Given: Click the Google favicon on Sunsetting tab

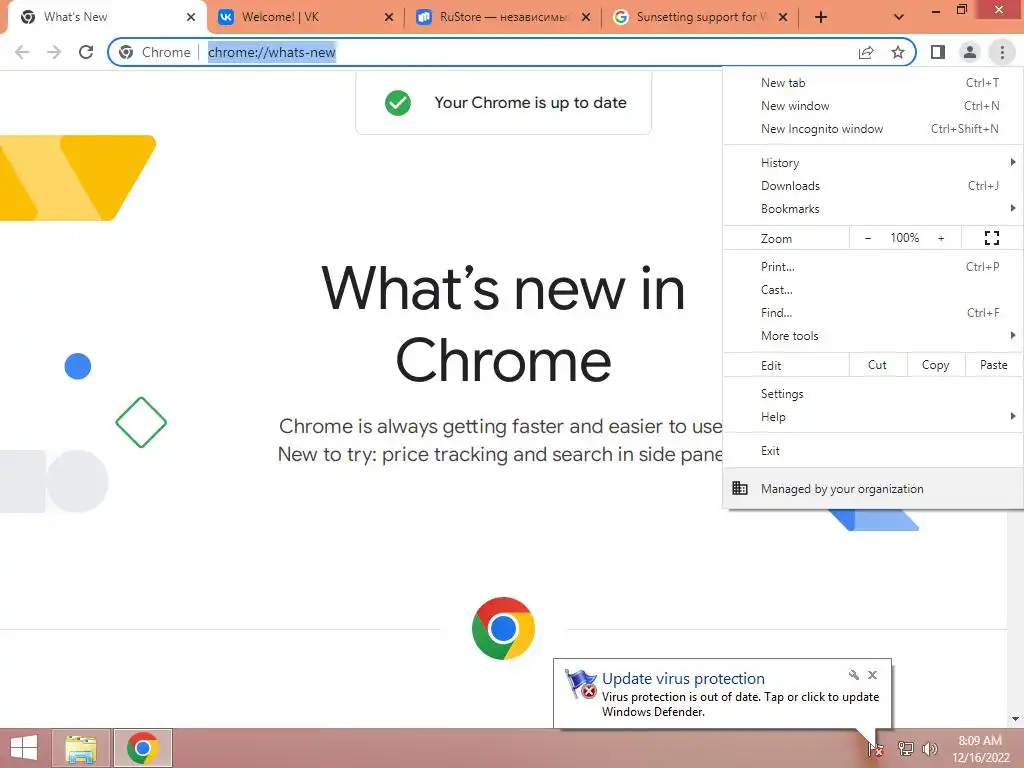Looking at the screenshot, I should tap(620, 17).
